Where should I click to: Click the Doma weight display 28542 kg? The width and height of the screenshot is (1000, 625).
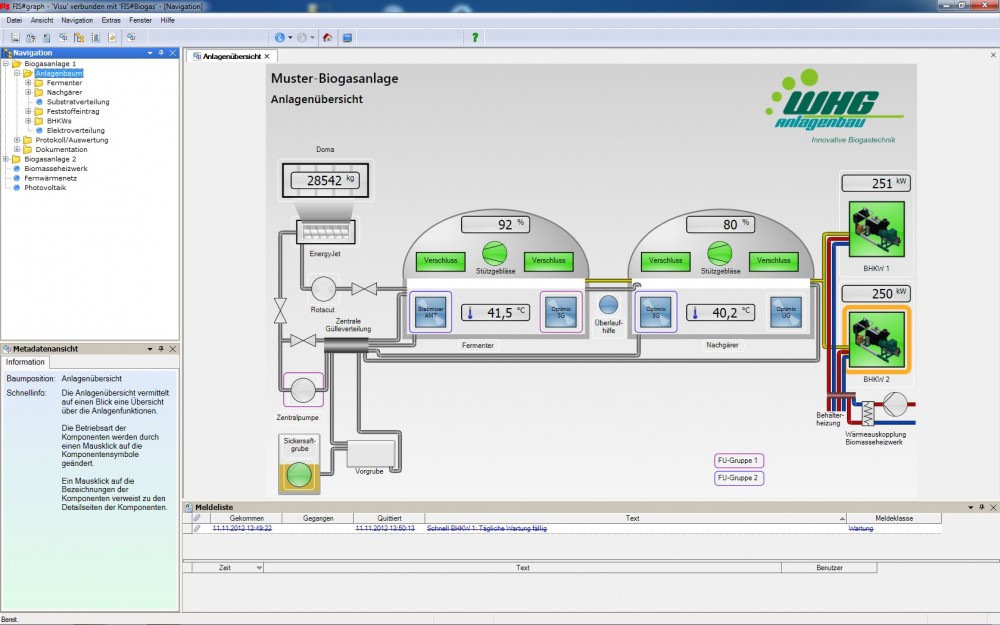[324, 180]
